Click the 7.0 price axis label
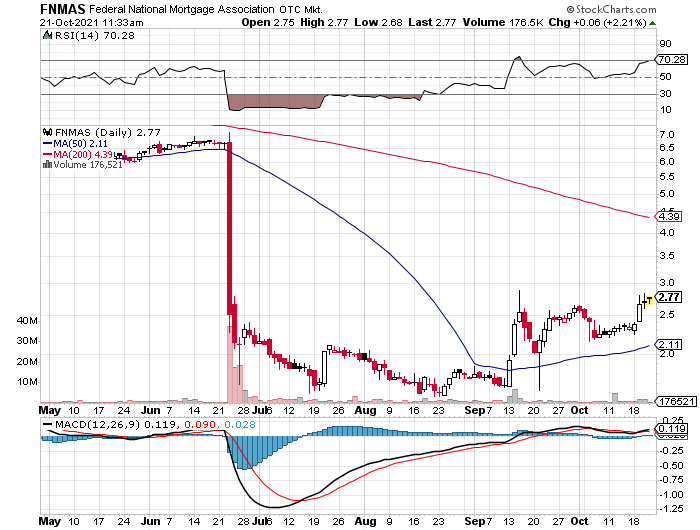The width and height of the screenshot is (700, 530). (667, 134)
